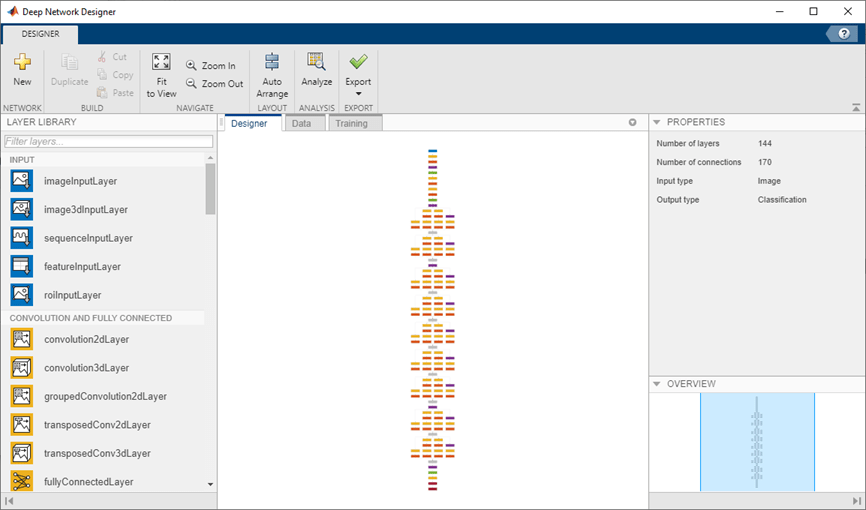Click the Fit to View icon
Viewport: 866px width, 510px height.
[161, 62]
